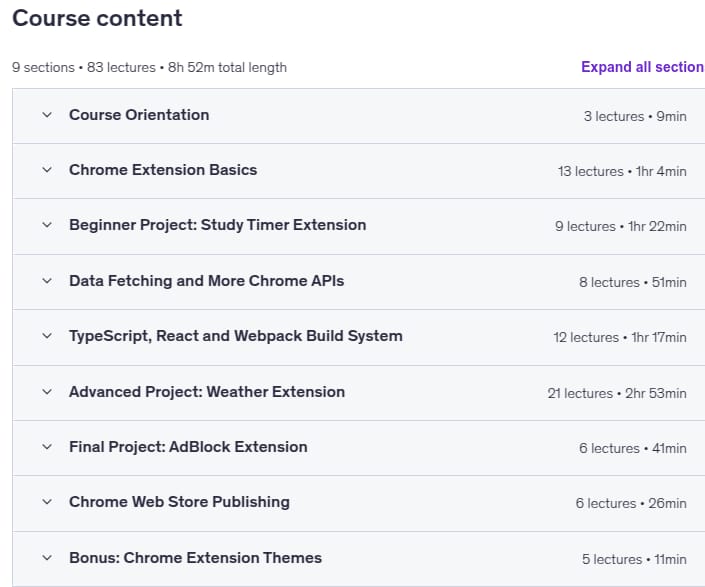Click the '5 lectures • 11min' text

(x=634, y=559)
